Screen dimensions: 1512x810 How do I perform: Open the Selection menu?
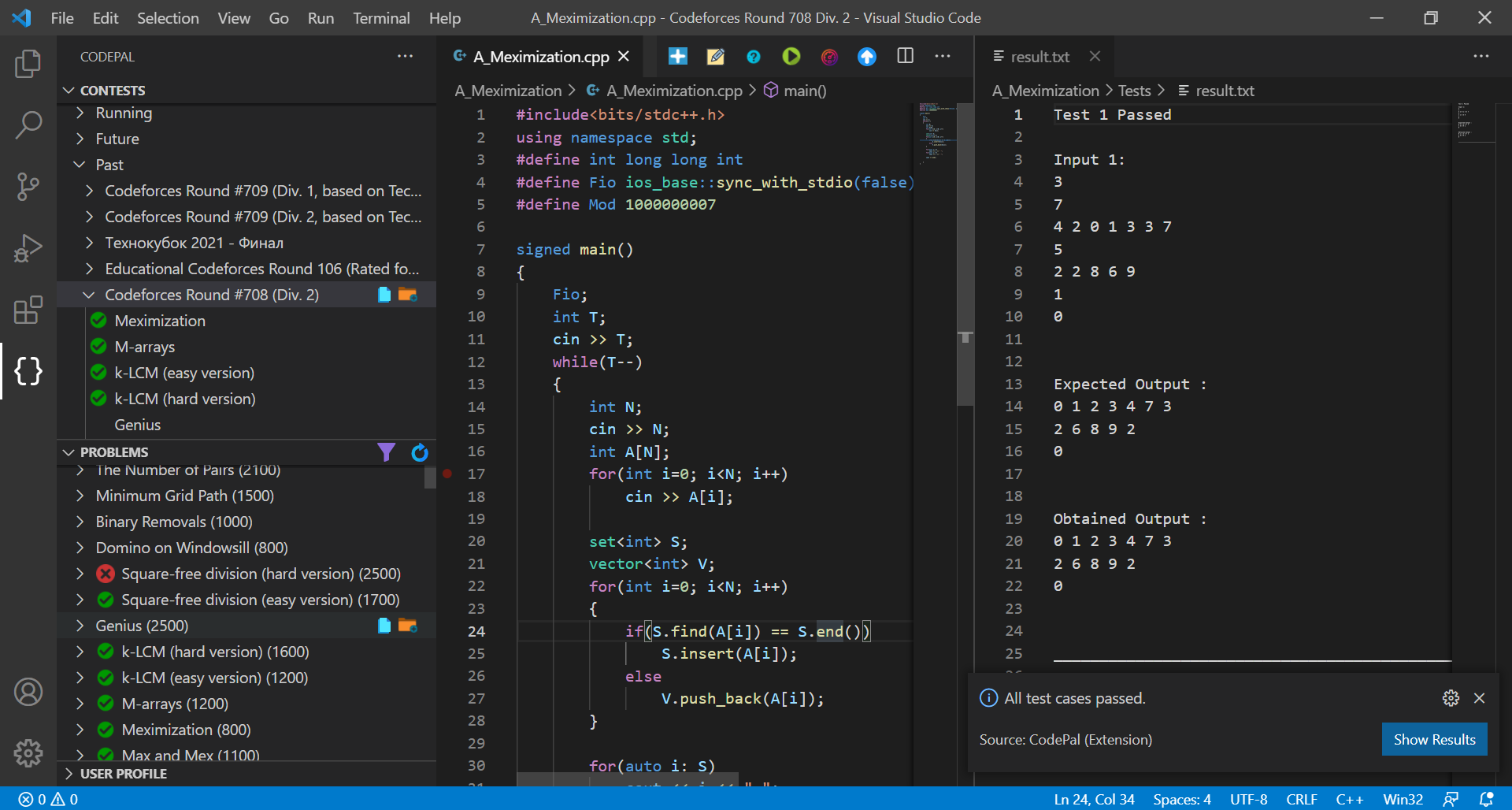pos(168,17)
